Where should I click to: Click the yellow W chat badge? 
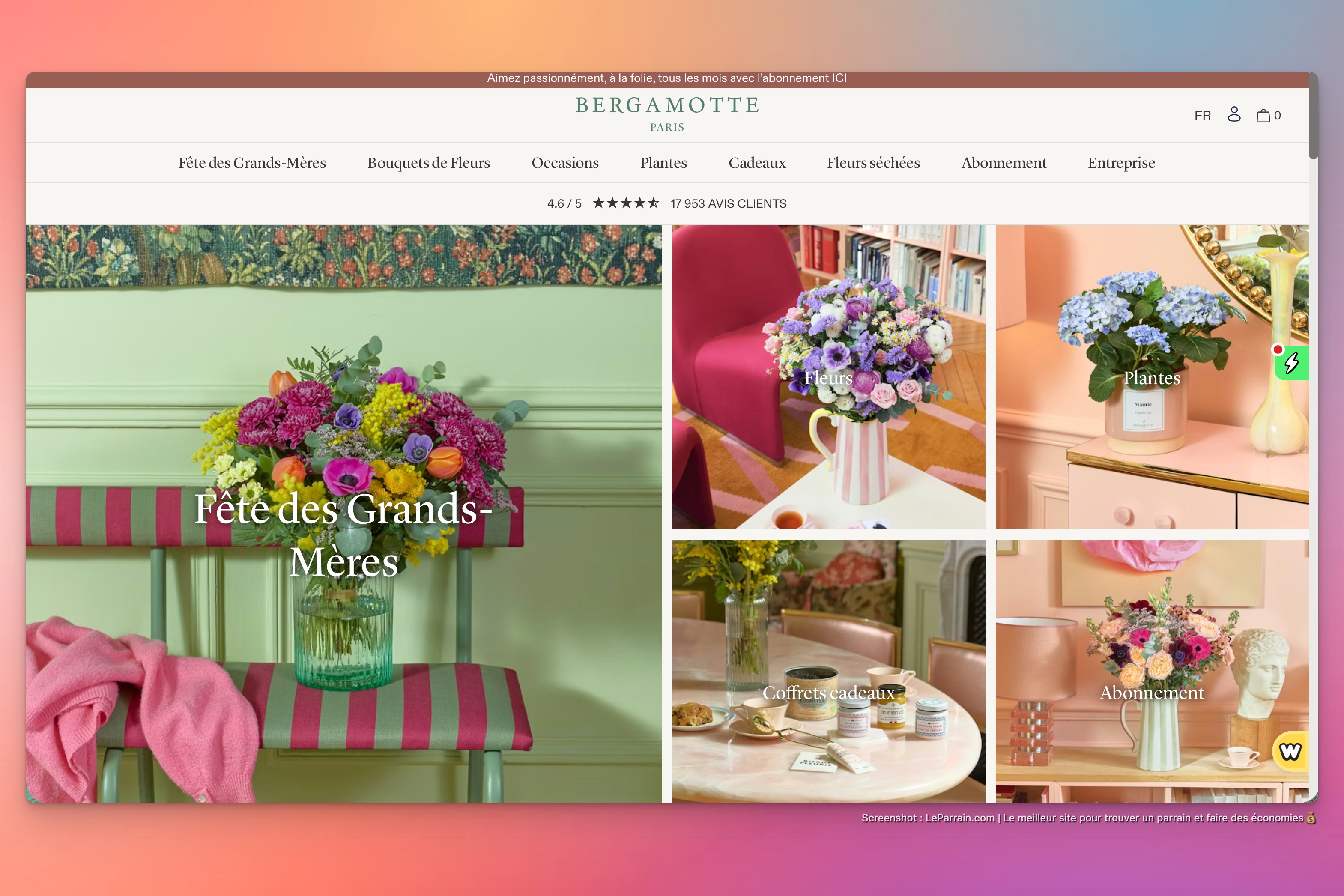click(1290, 751)
